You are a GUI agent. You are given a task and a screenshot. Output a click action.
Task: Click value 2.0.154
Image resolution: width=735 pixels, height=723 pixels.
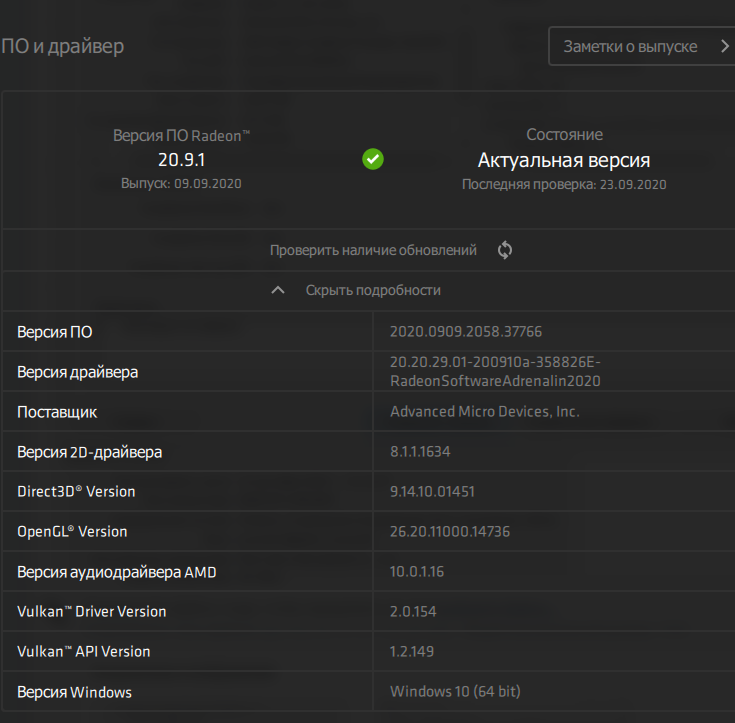[413, 611]
